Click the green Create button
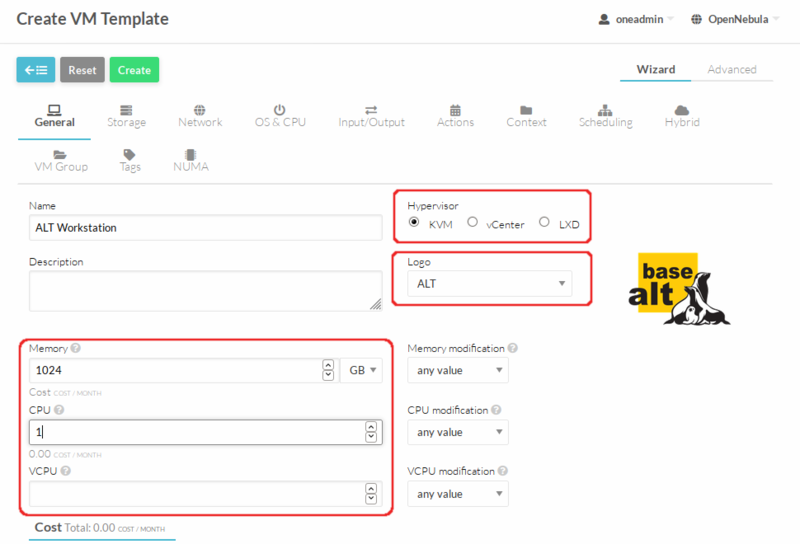Viewport: 800px width, 544px height. pos(134,70)
